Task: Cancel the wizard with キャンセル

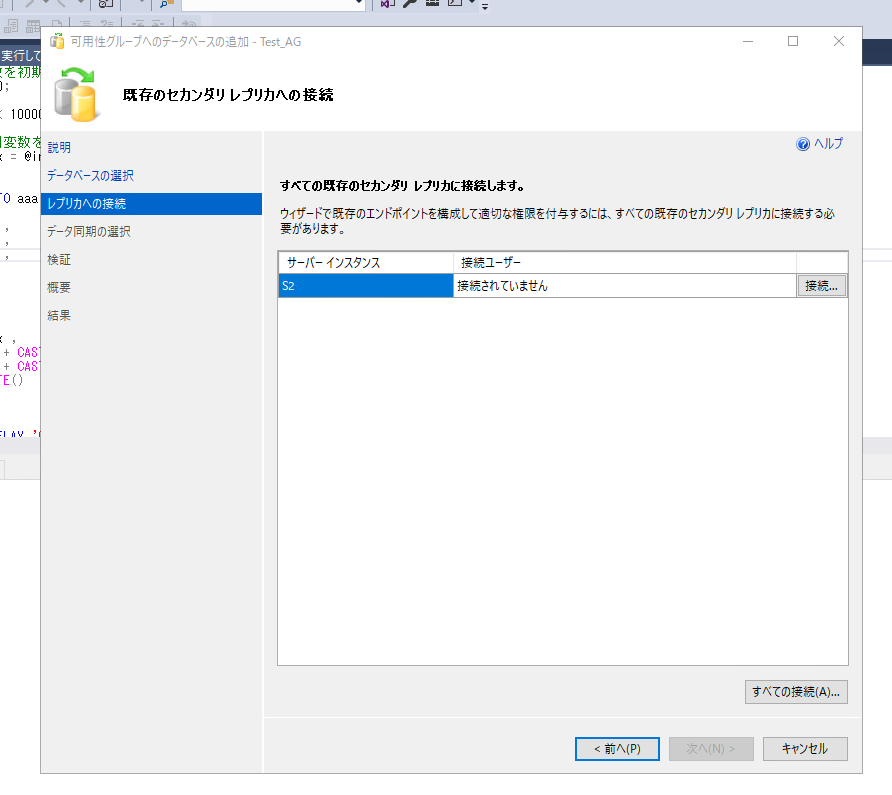Action: pyautogui.click(x=805, y=749)
